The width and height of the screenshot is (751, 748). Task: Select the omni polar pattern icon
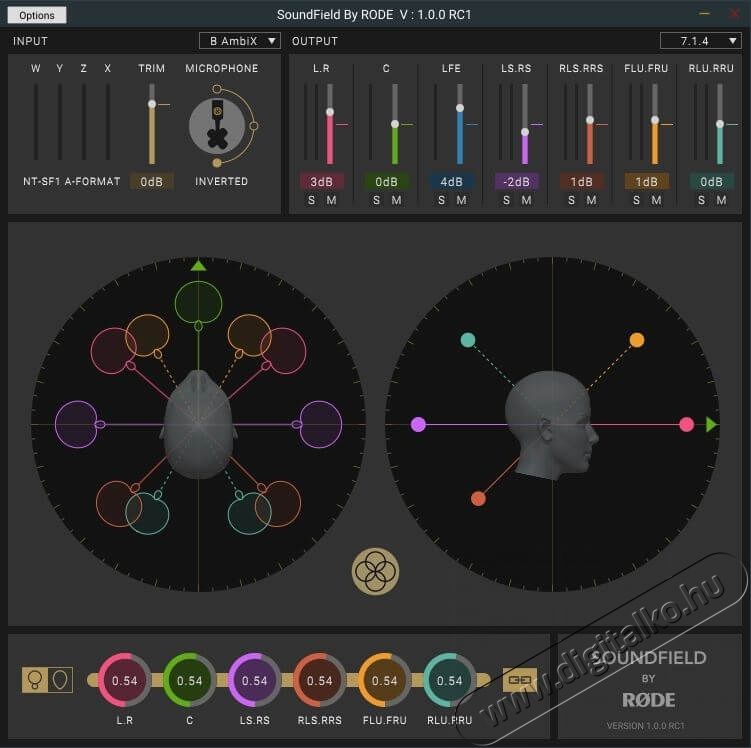coord(35,680)
